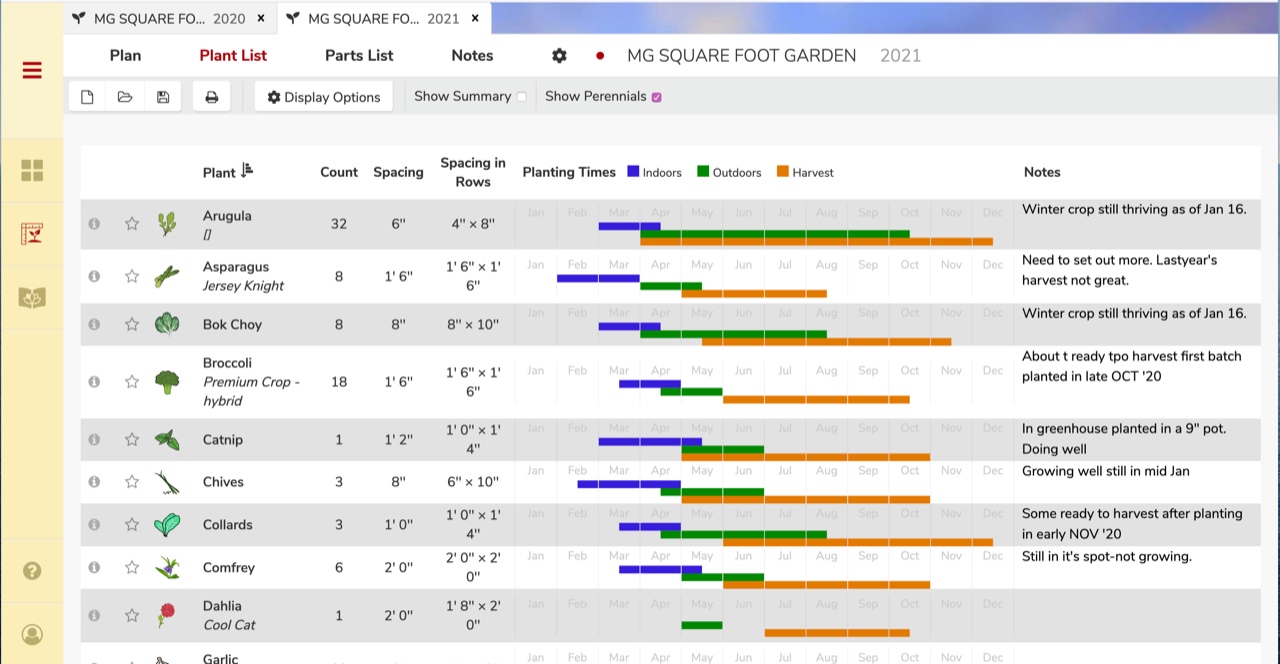Save the plan using floppy disk icon

(163, 97)
